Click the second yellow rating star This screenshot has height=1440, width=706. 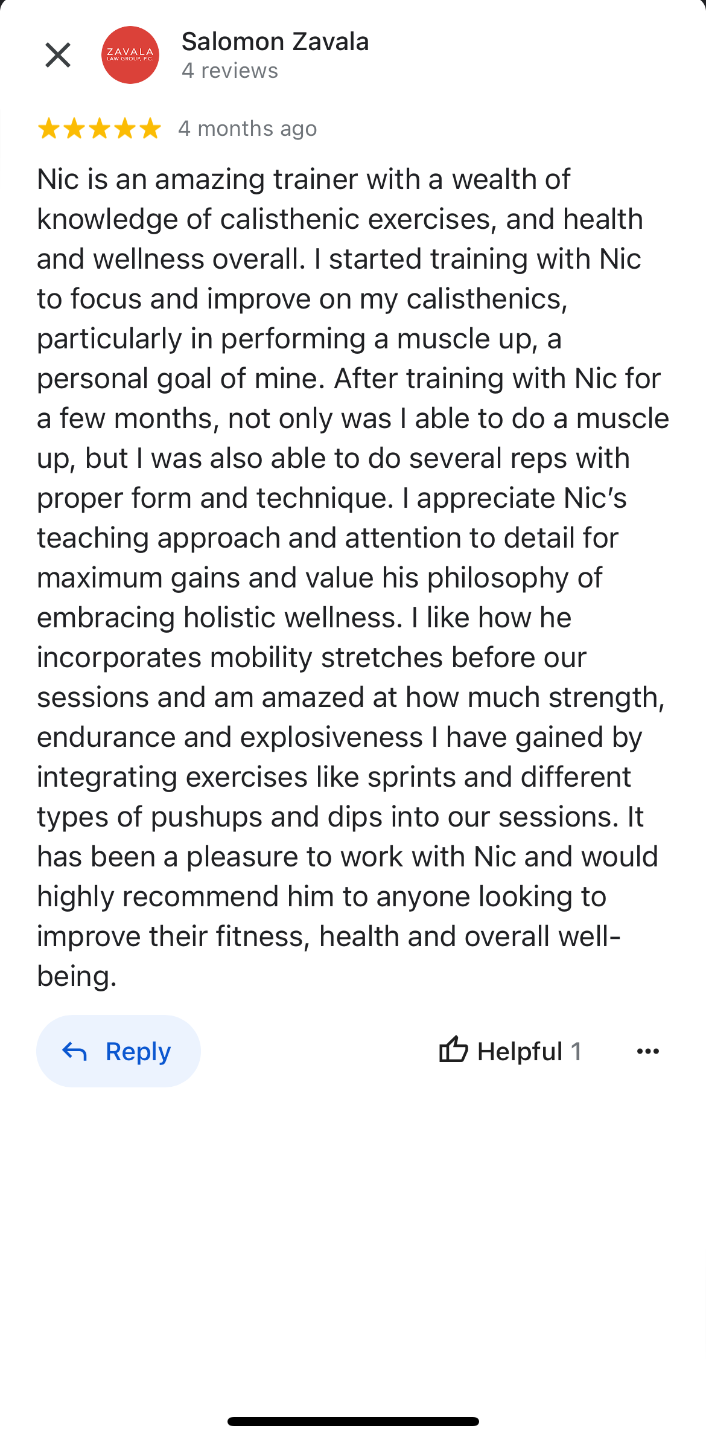click(74, 129)
